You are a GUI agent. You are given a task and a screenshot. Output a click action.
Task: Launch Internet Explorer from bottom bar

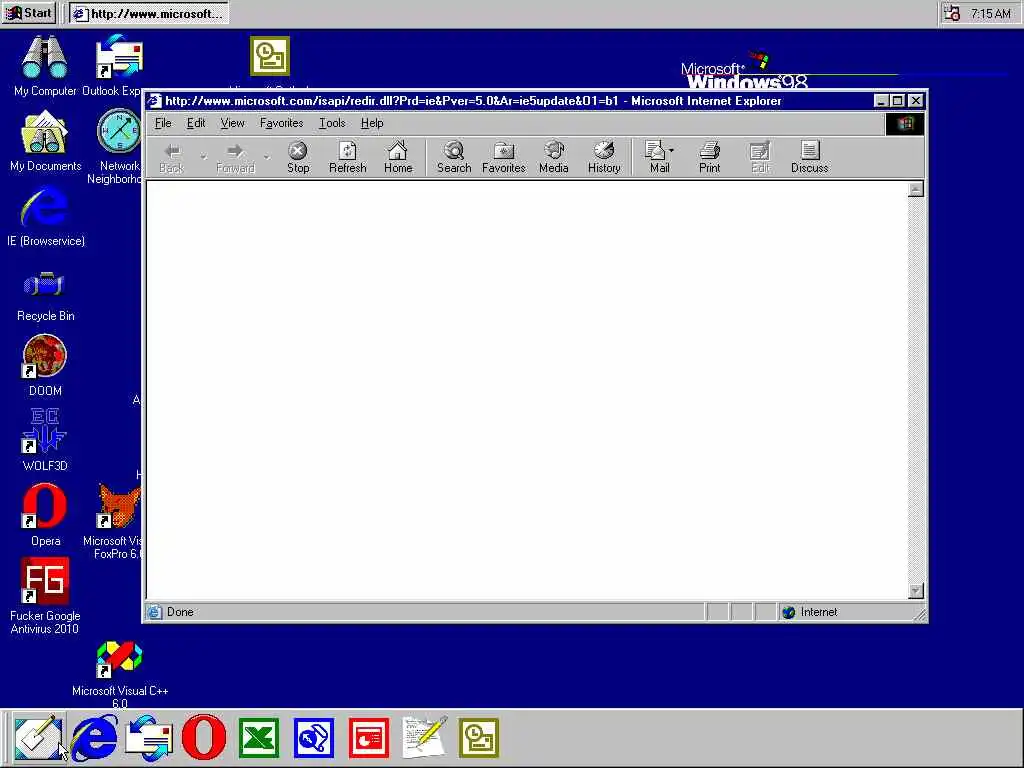tap(95, 739)
